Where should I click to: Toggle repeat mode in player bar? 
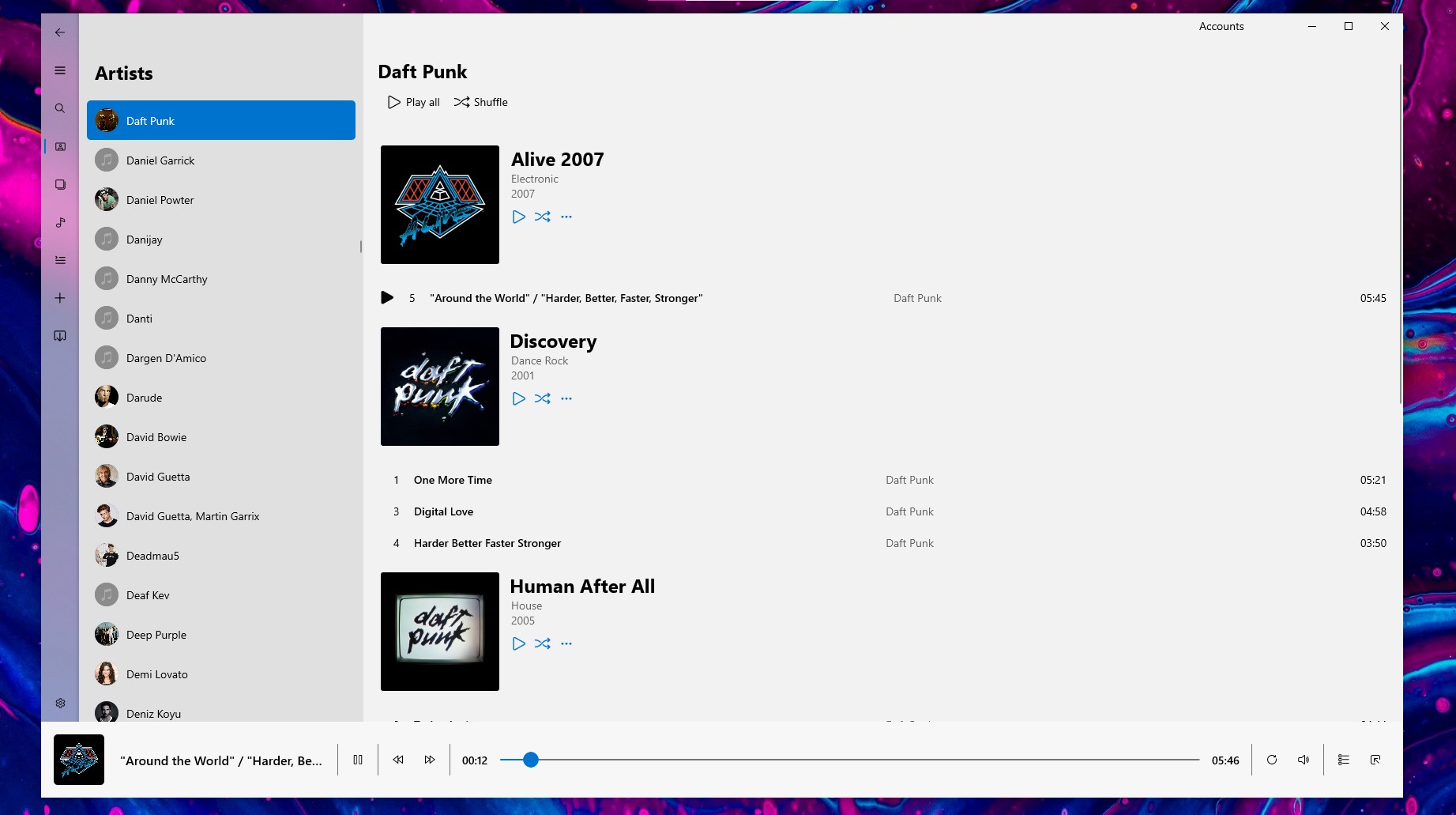pos(1272,760)
